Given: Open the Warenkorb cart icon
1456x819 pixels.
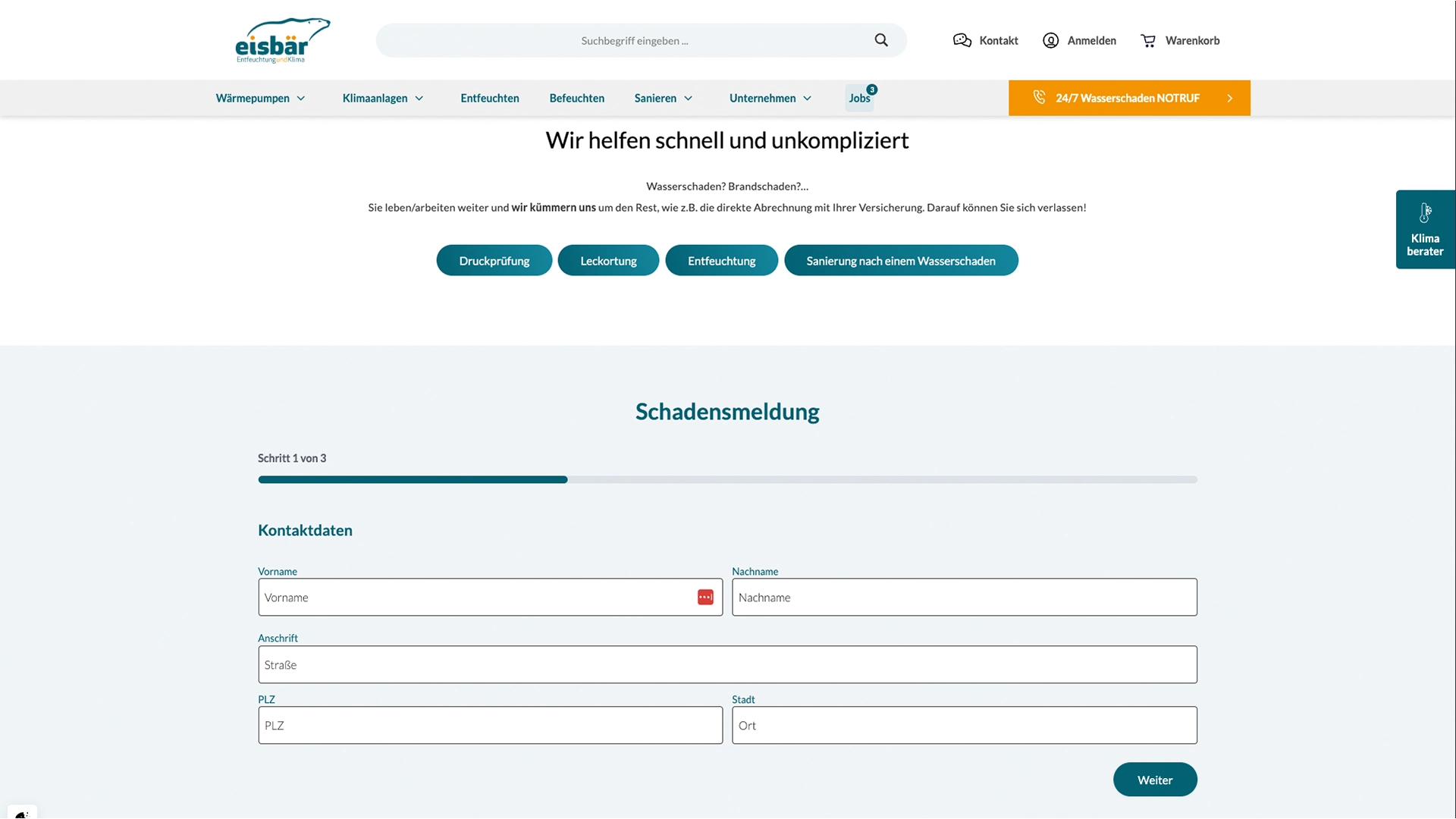Looking at the screenshot, I should coord(1148,41).
